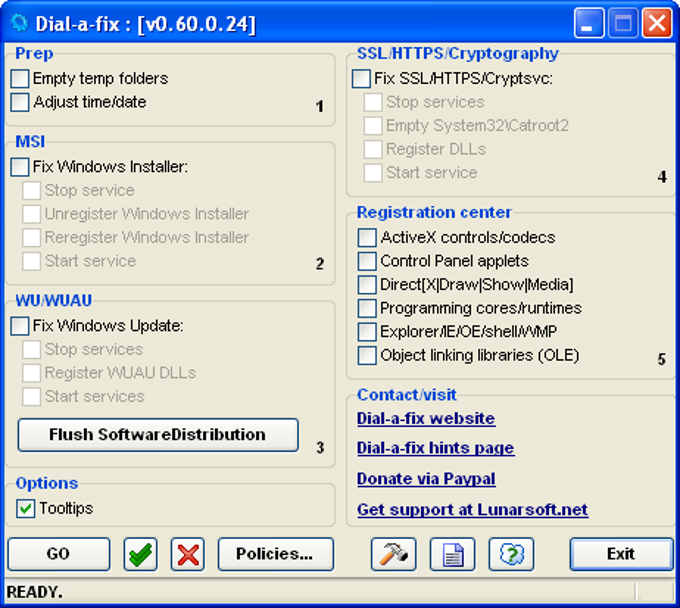Toggle the Tooltips checkbox off
The image size is (680, 608).
25,508
